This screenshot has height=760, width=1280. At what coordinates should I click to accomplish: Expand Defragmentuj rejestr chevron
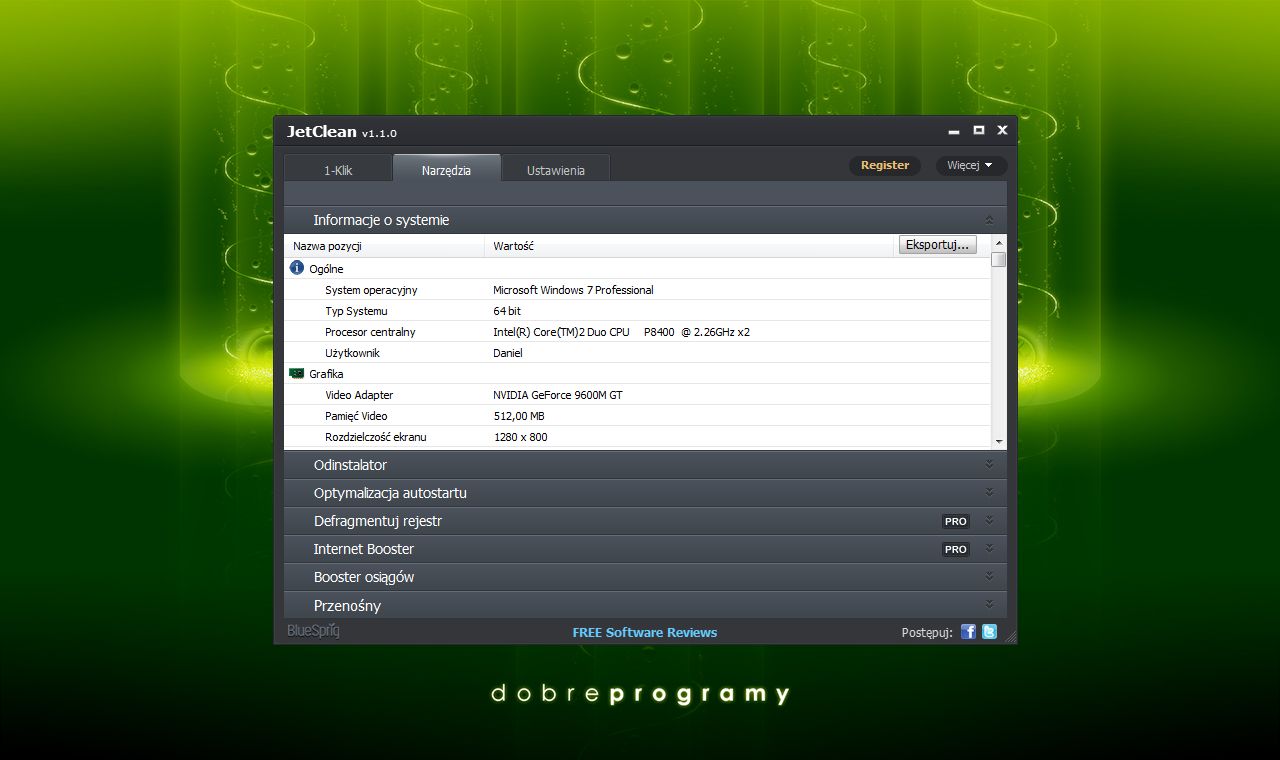[x=989, y=520]
